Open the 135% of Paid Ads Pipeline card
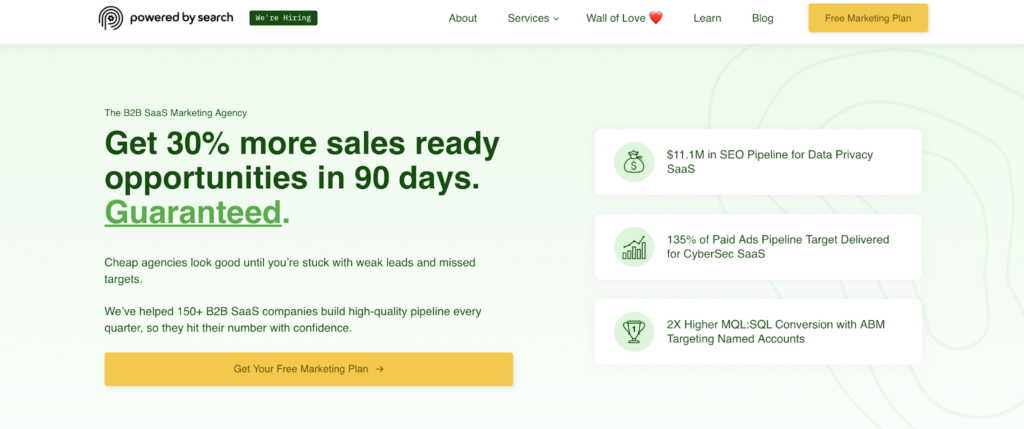 pyautogui.click(x=758, y=247)
